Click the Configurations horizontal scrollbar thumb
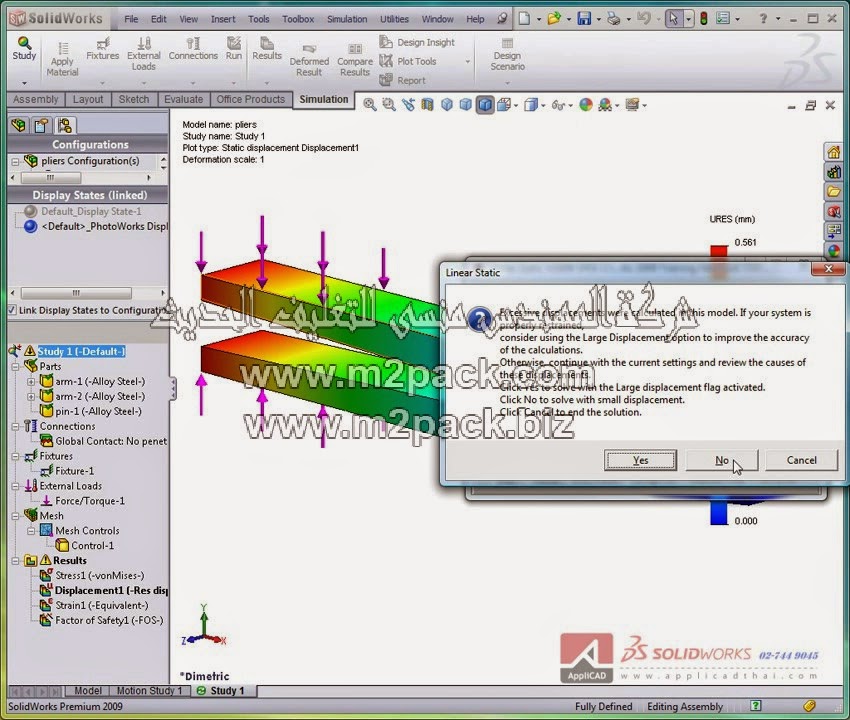Screen dimensions: 850x720 [x=51, y=178]
